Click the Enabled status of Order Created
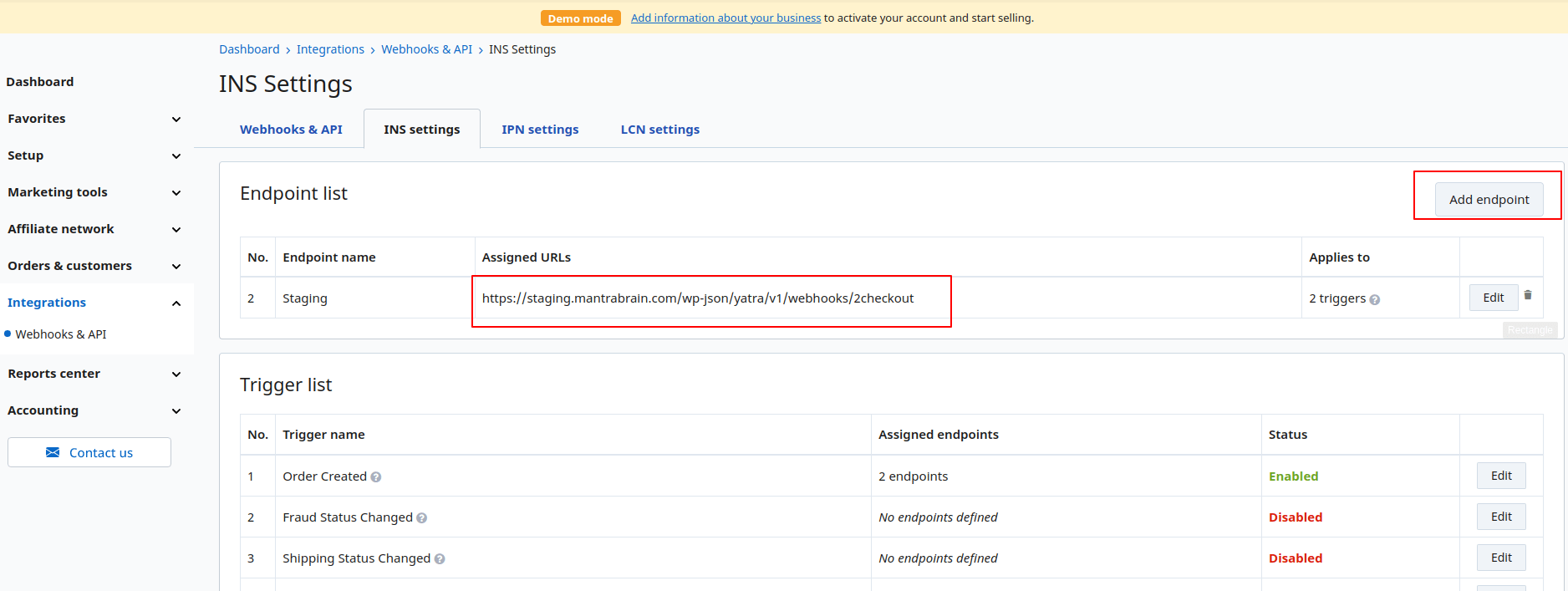Viewport: 1568px width, 591px height. click(x=1294, y=476)
